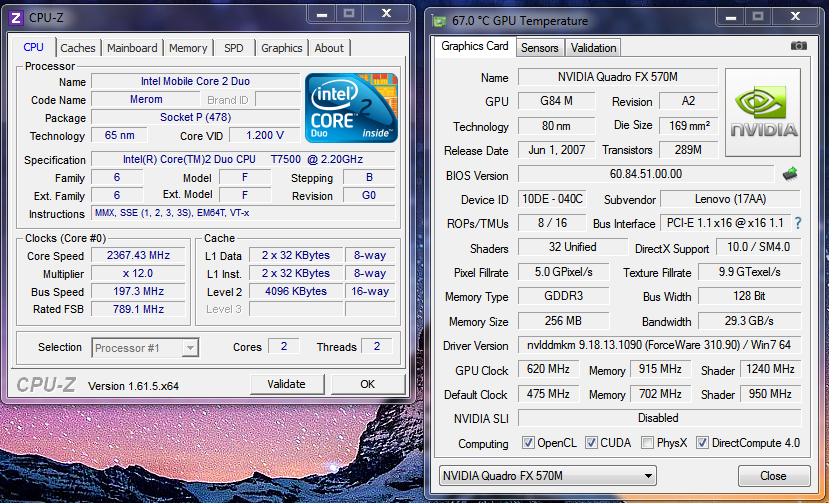The width and height of the screenshot is (829, 503).
Task: Click the Close button in GPU-Z
Action: point(773,475)
